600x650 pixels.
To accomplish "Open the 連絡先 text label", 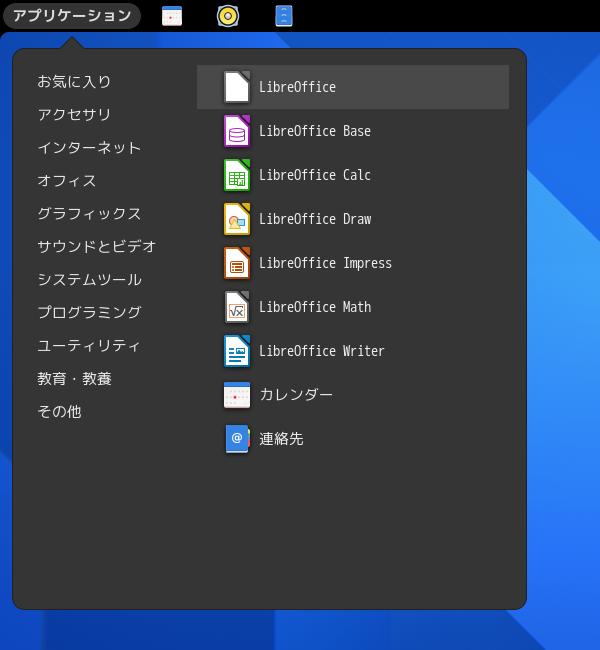I will [x=282, y=439].
